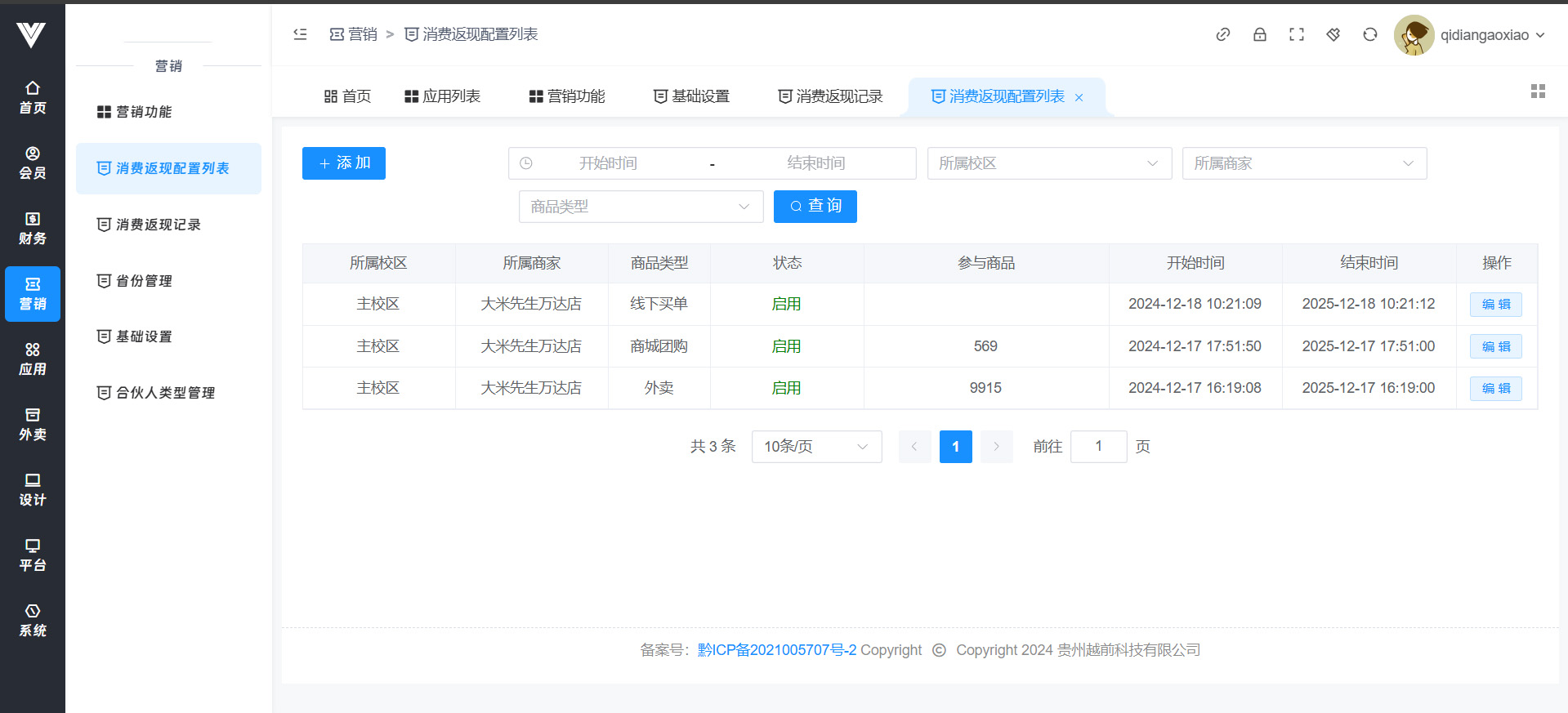Close the 消费返现配置列表 tab
Viewport: 1568px width, 713px height.
coord(1079,97)
